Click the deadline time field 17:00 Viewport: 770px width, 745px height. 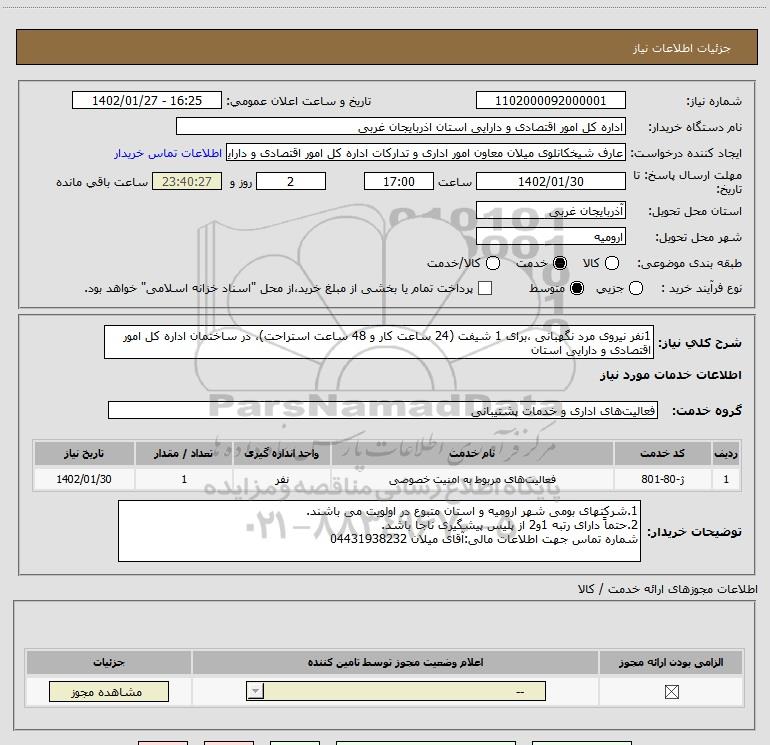(399, 181)
